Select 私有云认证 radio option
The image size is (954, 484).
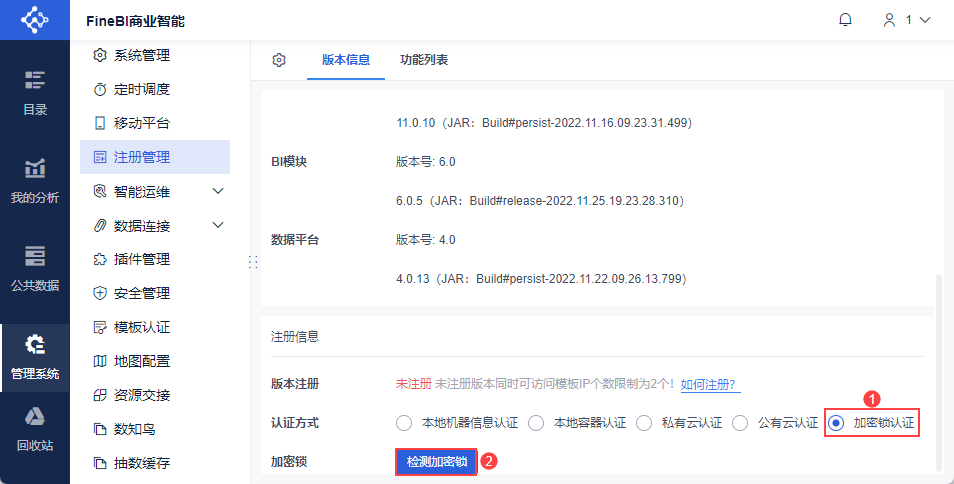pyautogui.click(x=644, y=423)
